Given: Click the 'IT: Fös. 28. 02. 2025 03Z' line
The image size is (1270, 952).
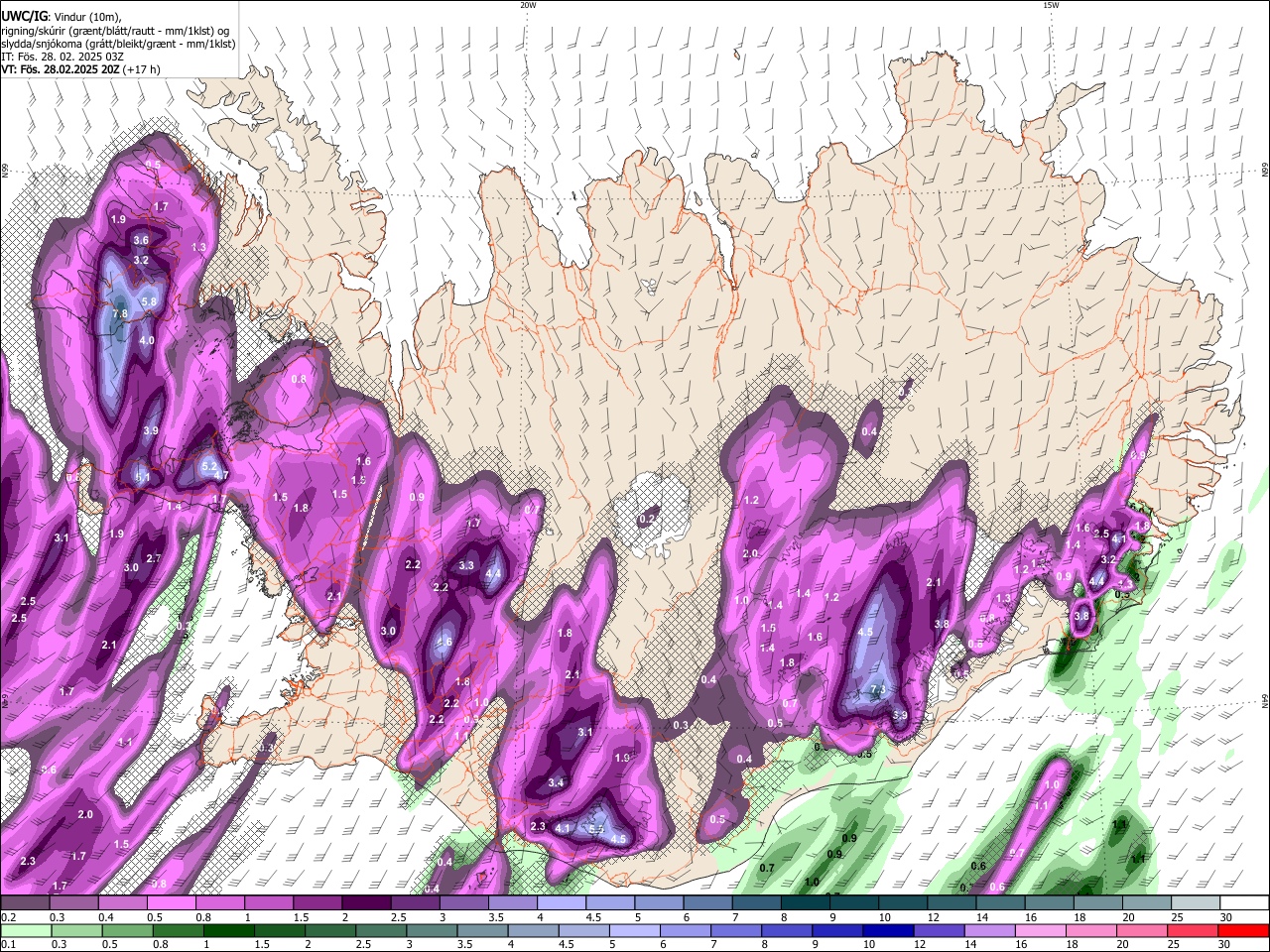Looking at the screenshot, I should [x=63, y=57].
